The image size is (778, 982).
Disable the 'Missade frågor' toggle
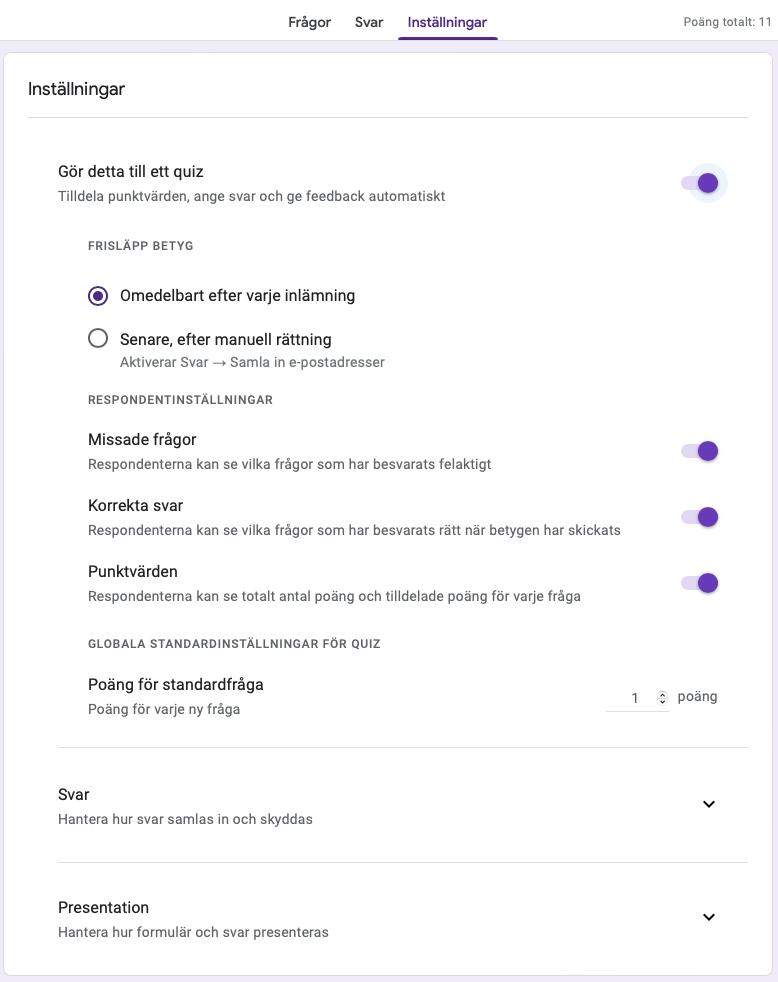(700, 451)
